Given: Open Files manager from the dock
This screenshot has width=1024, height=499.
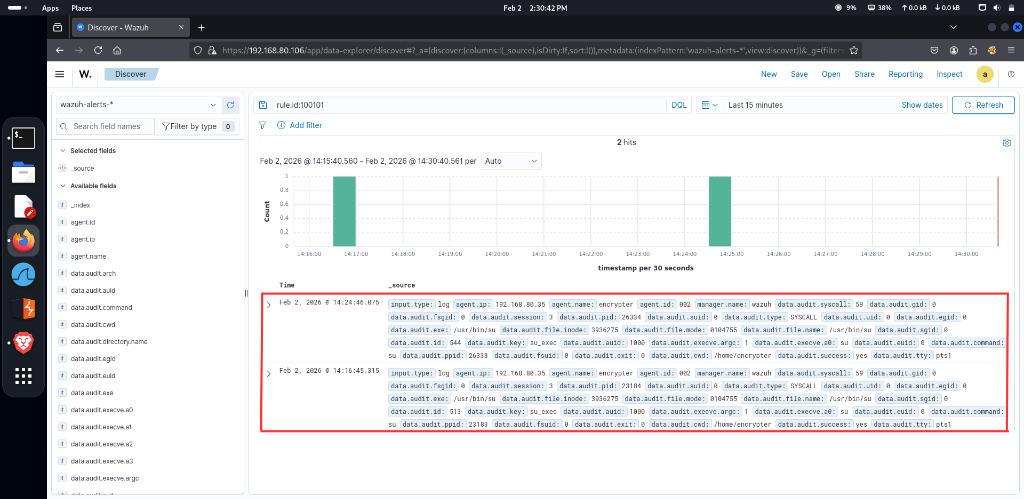Looking at the screenshot, I should click(24, 172).
